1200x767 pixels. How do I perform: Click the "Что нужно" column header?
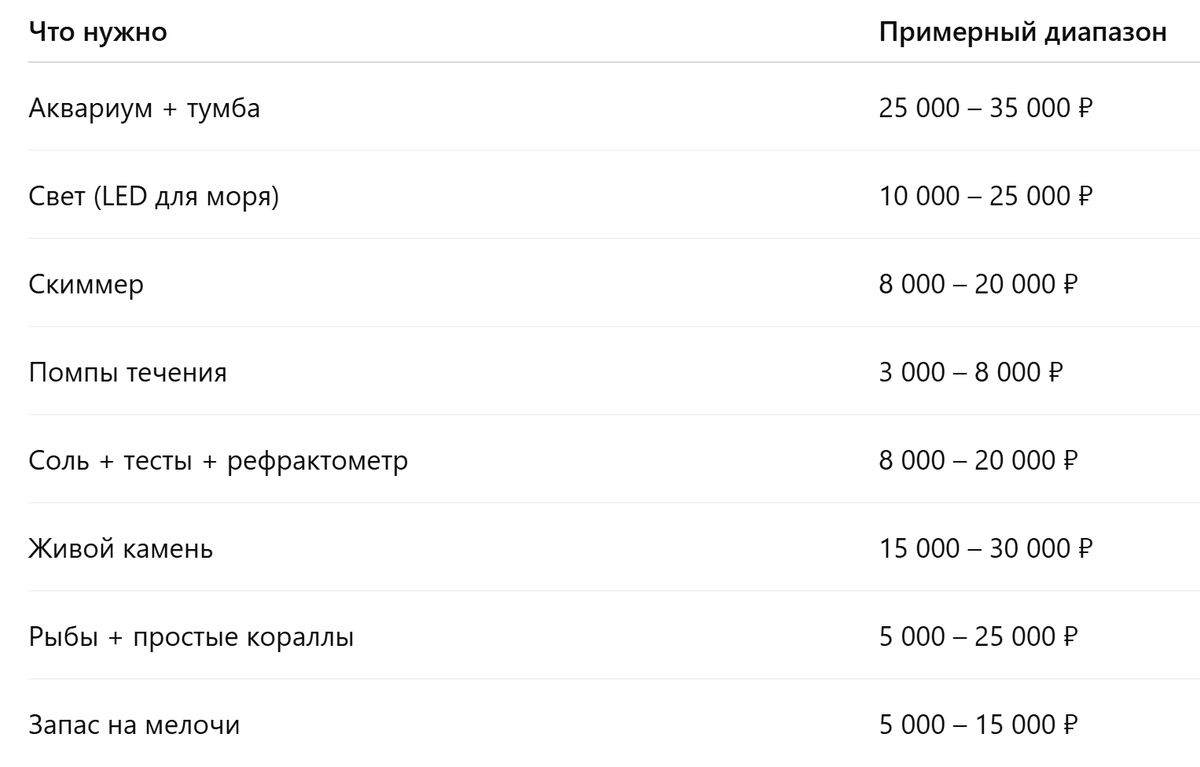click(x=98, y=32)
